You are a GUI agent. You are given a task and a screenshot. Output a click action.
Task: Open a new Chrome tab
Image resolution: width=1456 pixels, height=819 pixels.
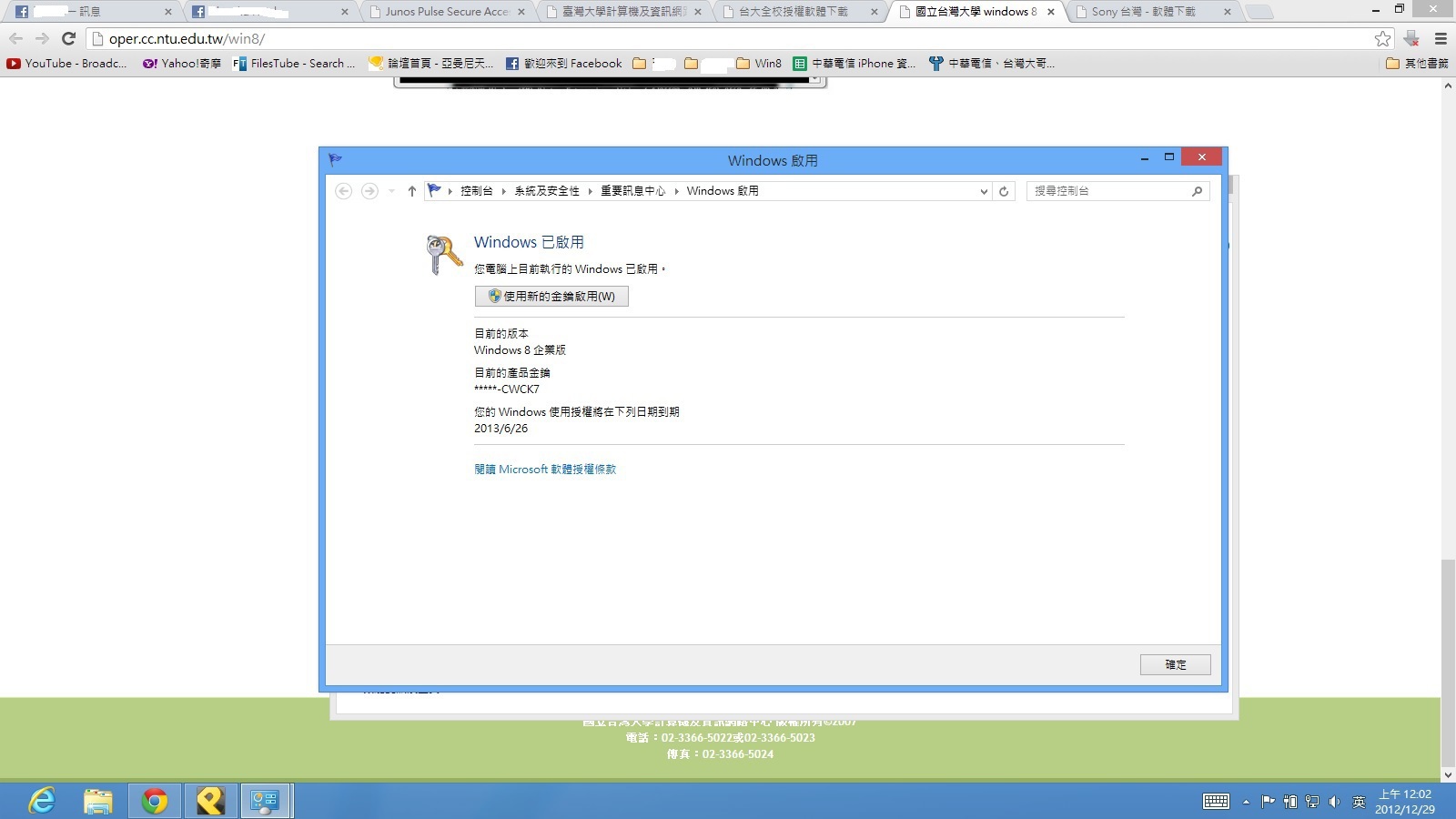tap(1259, 12)
